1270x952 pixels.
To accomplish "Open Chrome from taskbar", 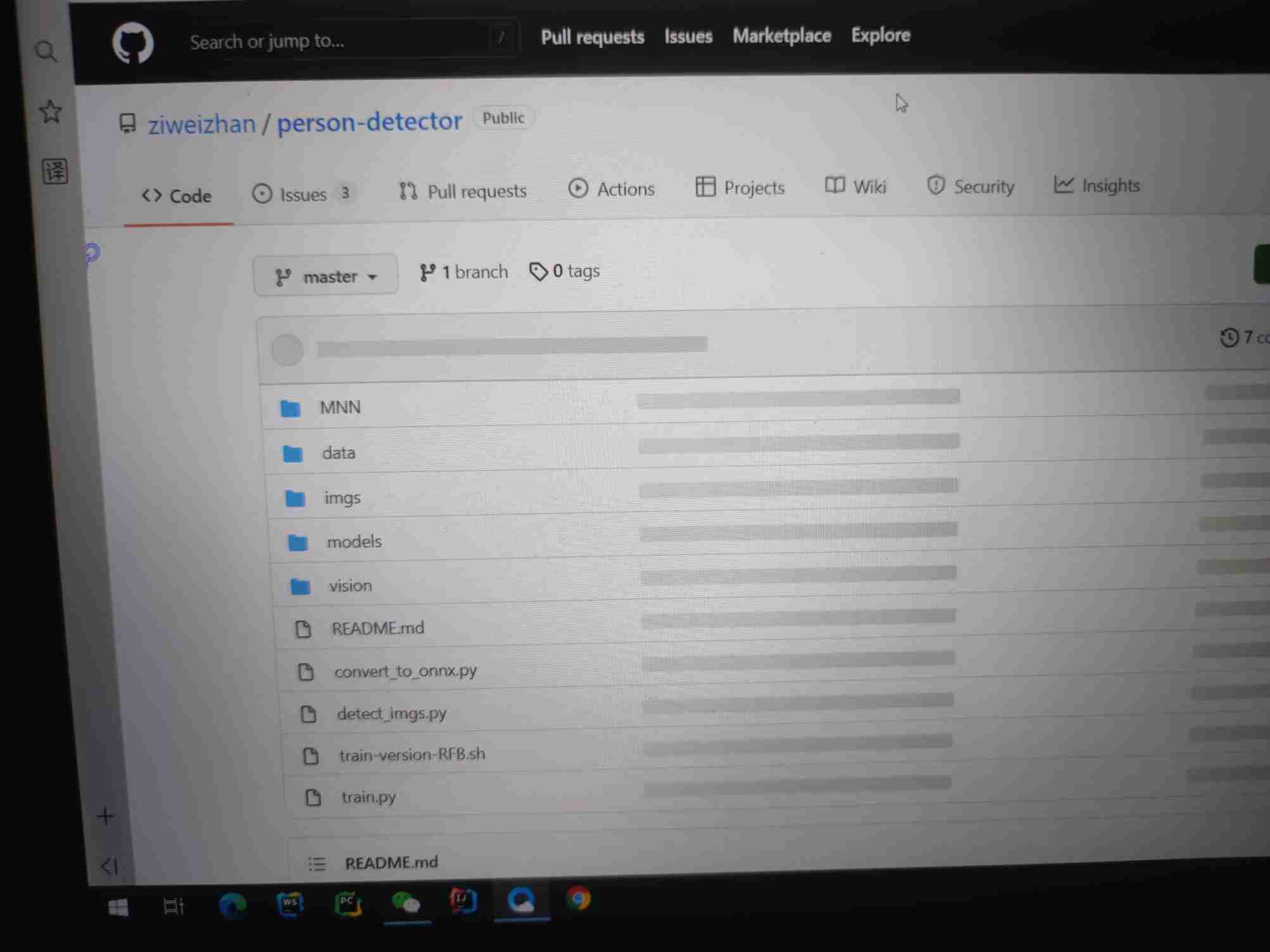I will pos(578,899).
